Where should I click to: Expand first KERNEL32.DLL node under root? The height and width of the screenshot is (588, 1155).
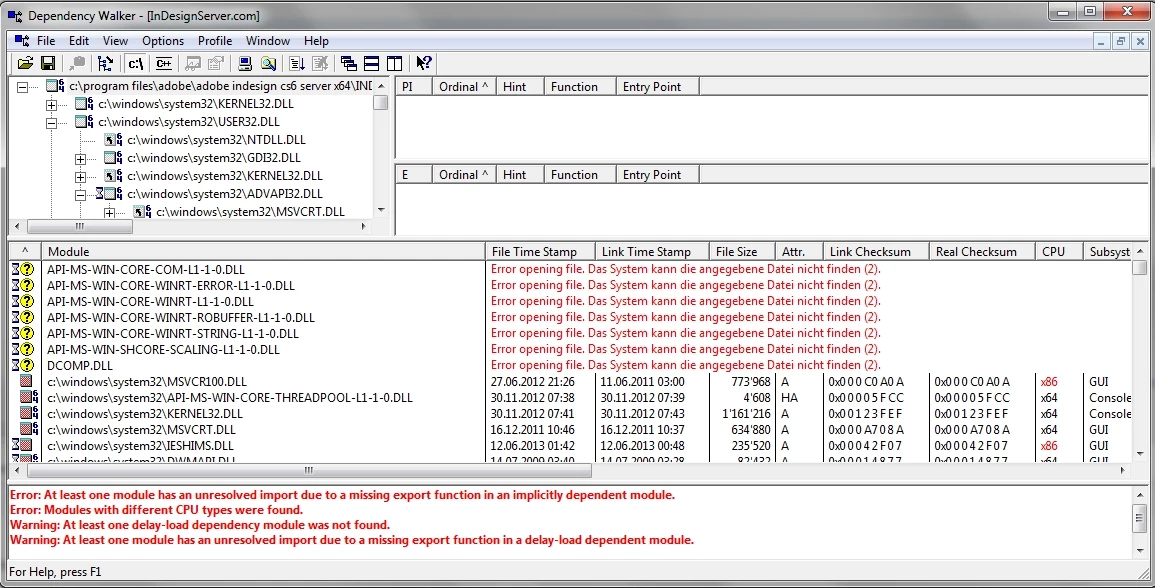click(x=51, y=105)
